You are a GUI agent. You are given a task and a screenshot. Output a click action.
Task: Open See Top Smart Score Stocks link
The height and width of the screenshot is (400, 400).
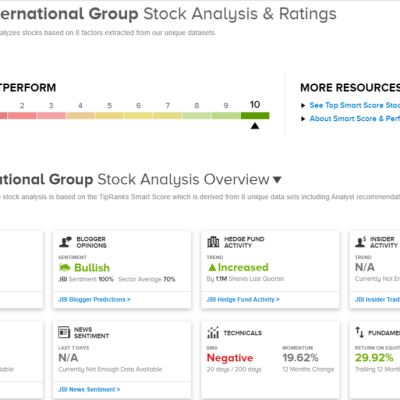point(355,105)
